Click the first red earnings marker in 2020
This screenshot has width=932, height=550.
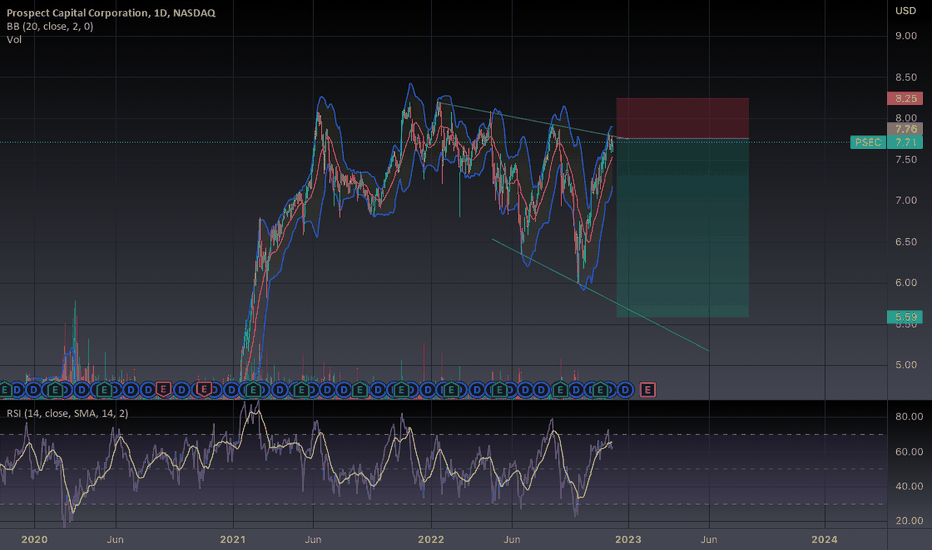click(163, 390)
